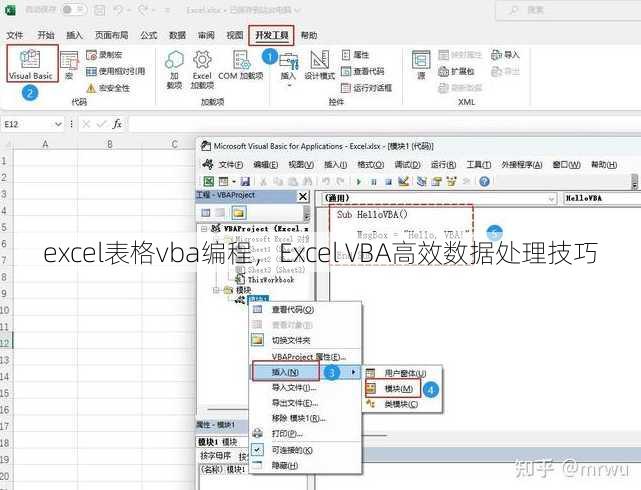Click the Break pause icon in VBA toolbar
641x490 pixels.
pos(374,181)
